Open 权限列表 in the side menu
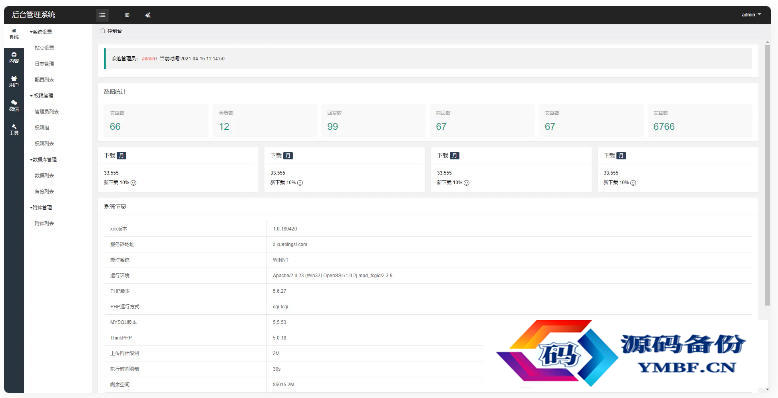The image size is (778, 398). click(44, 143)
